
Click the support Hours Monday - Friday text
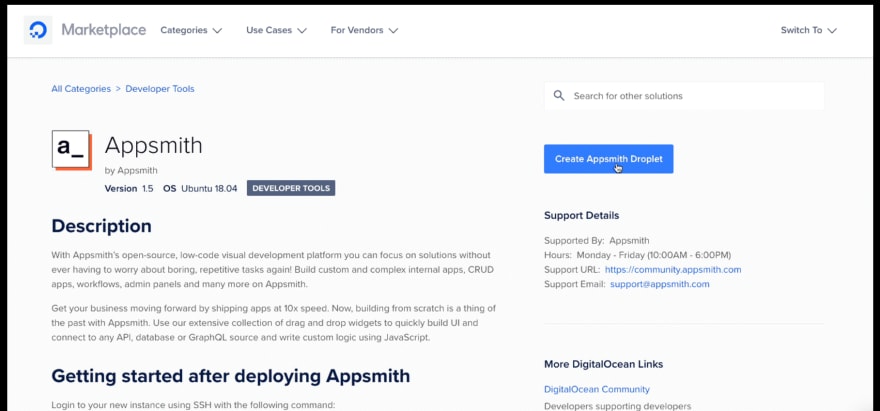(x=638, y=255)
